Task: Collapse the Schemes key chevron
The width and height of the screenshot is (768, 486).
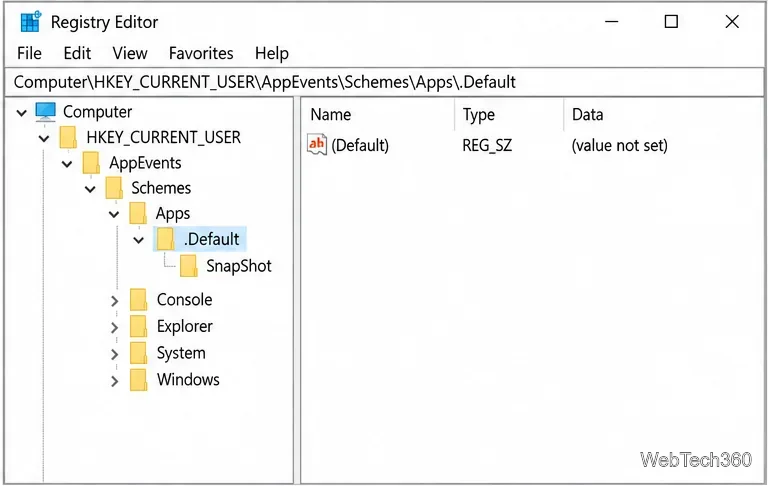Action: [x=90, y=189]
